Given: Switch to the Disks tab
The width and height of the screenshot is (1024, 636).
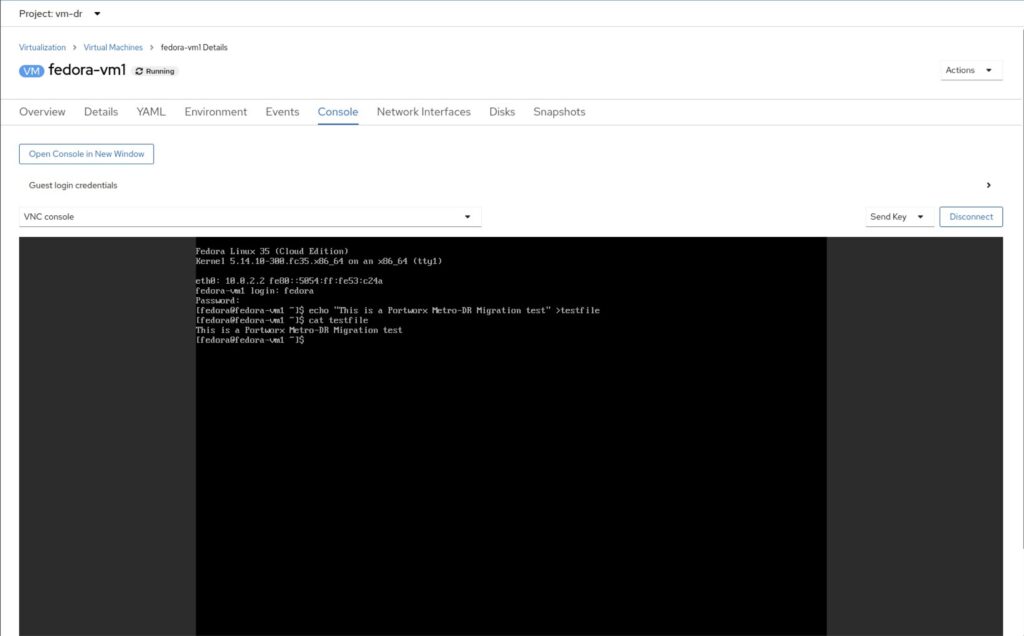Looking at the screenshot, I should 502,112.
